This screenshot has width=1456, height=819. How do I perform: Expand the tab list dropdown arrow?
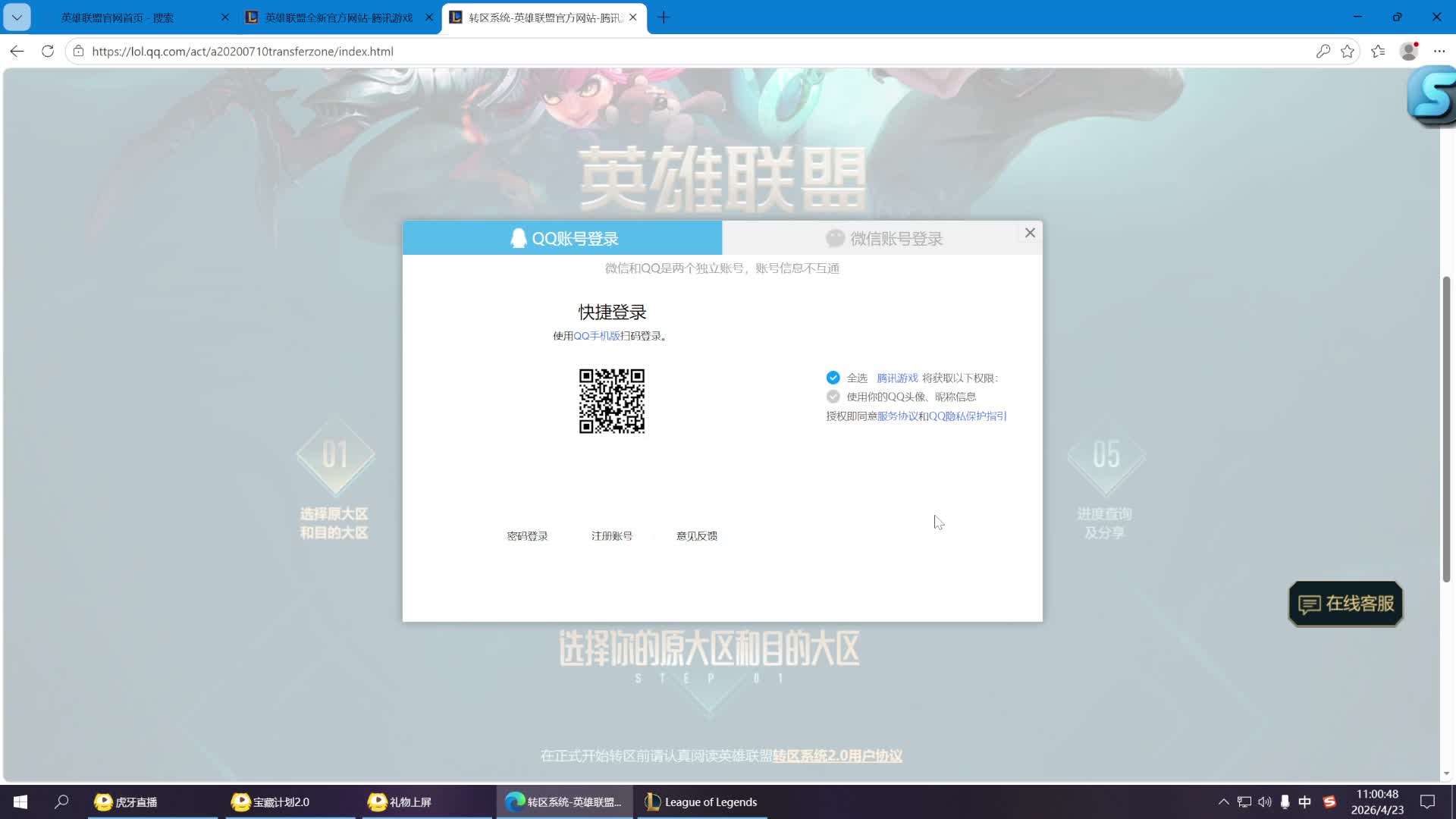17,17
